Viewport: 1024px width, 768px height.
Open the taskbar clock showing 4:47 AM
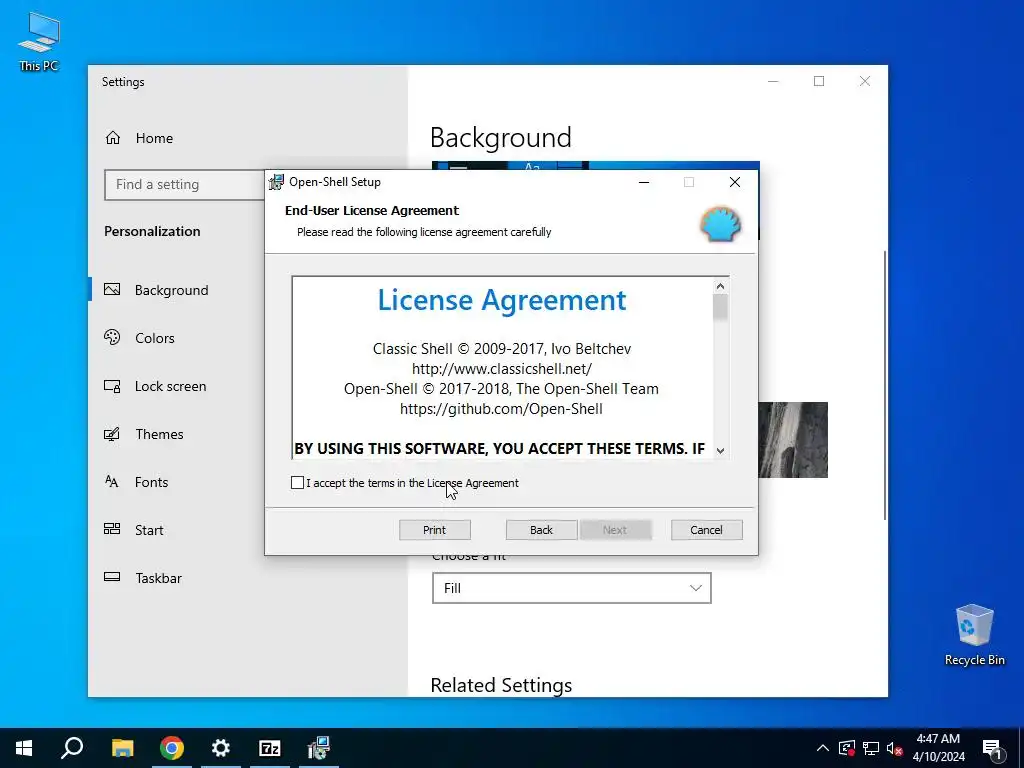coord(938,748)
